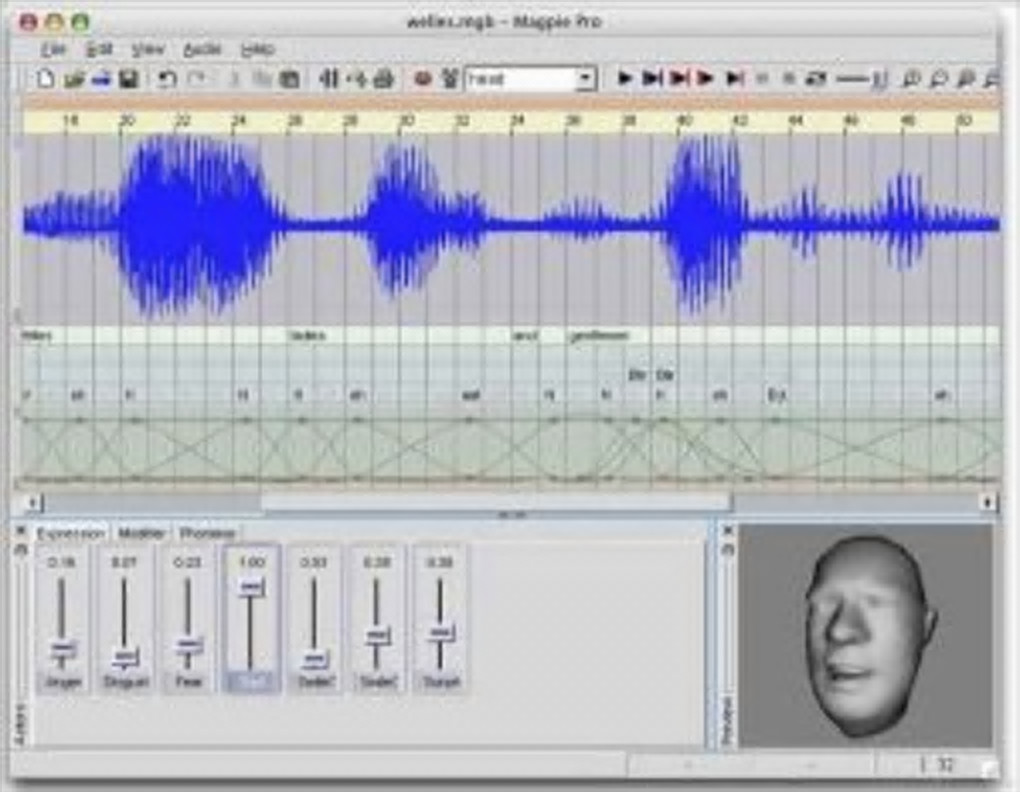
Task: Paste using the clipboard icon
Action: (289, 79)
